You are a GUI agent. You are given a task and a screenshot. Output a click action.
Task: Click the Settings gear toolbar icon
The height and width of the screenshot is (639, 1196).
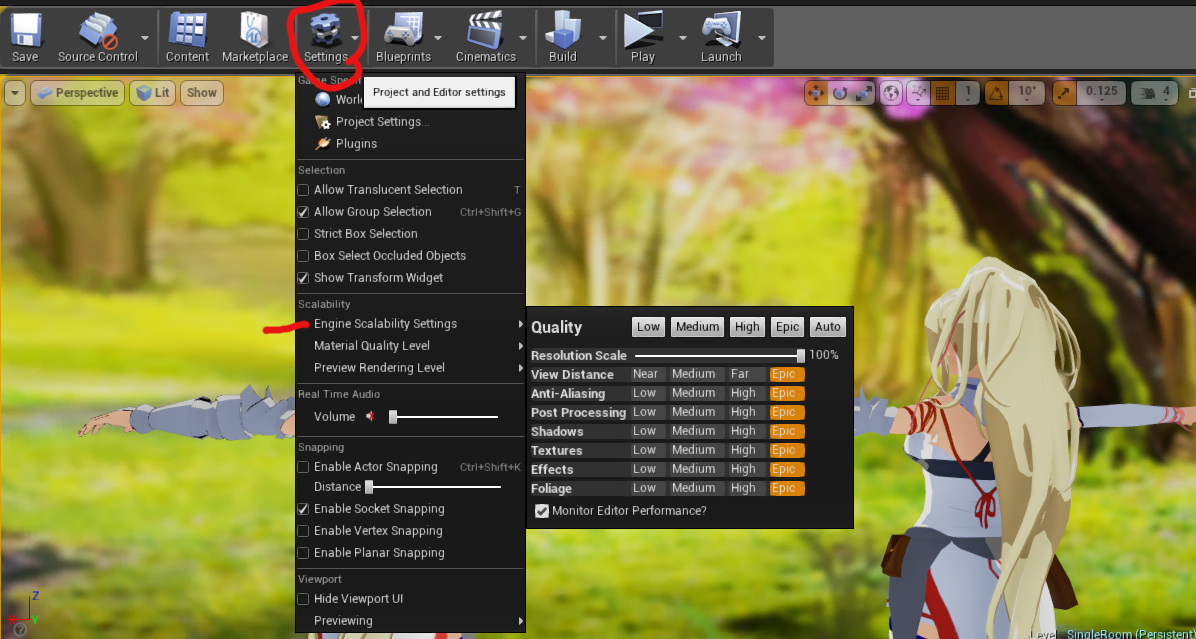tap(325, 31)
